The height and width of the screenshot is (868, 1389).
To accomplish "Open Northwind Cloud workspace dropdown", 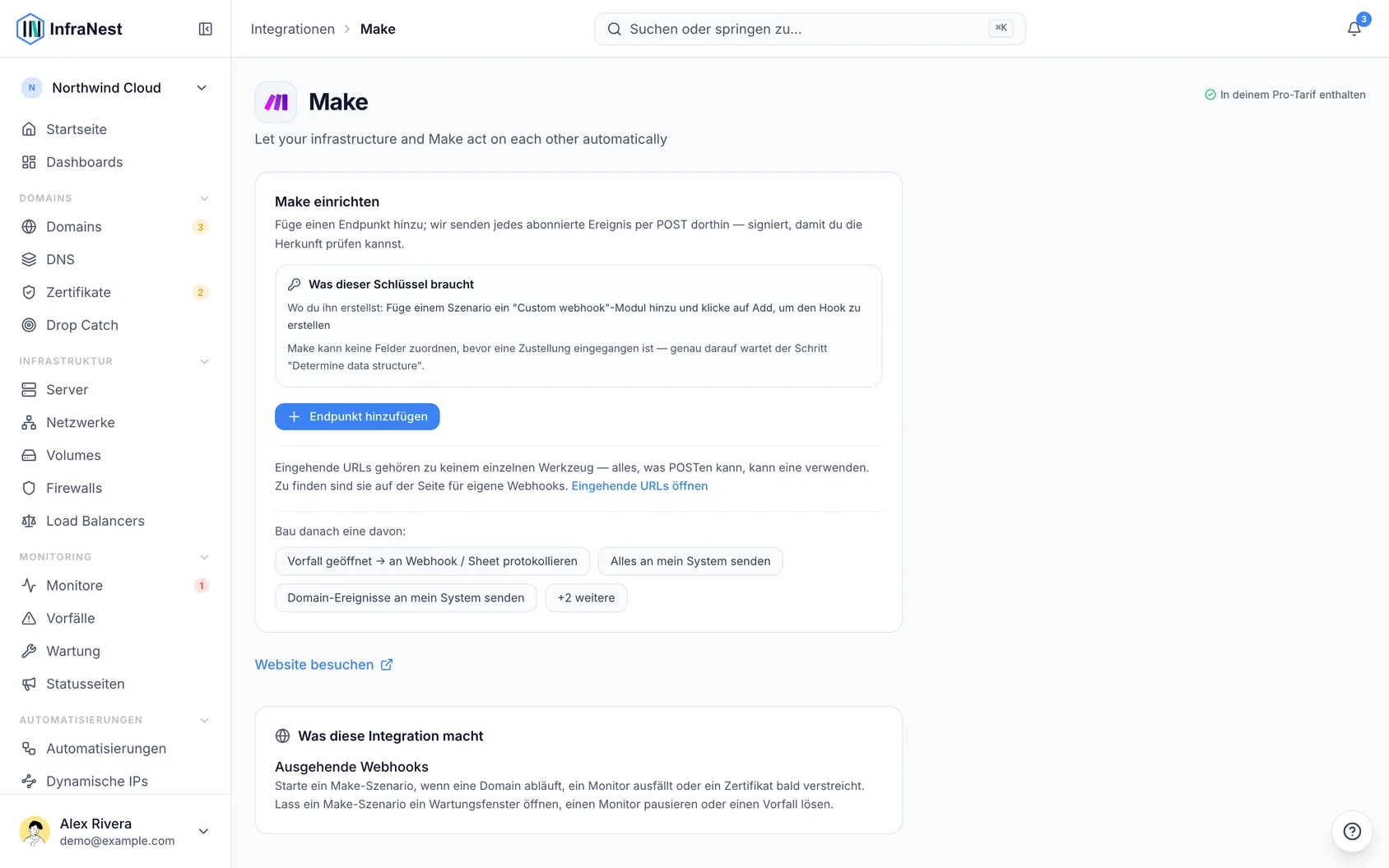I will [115, 88].
